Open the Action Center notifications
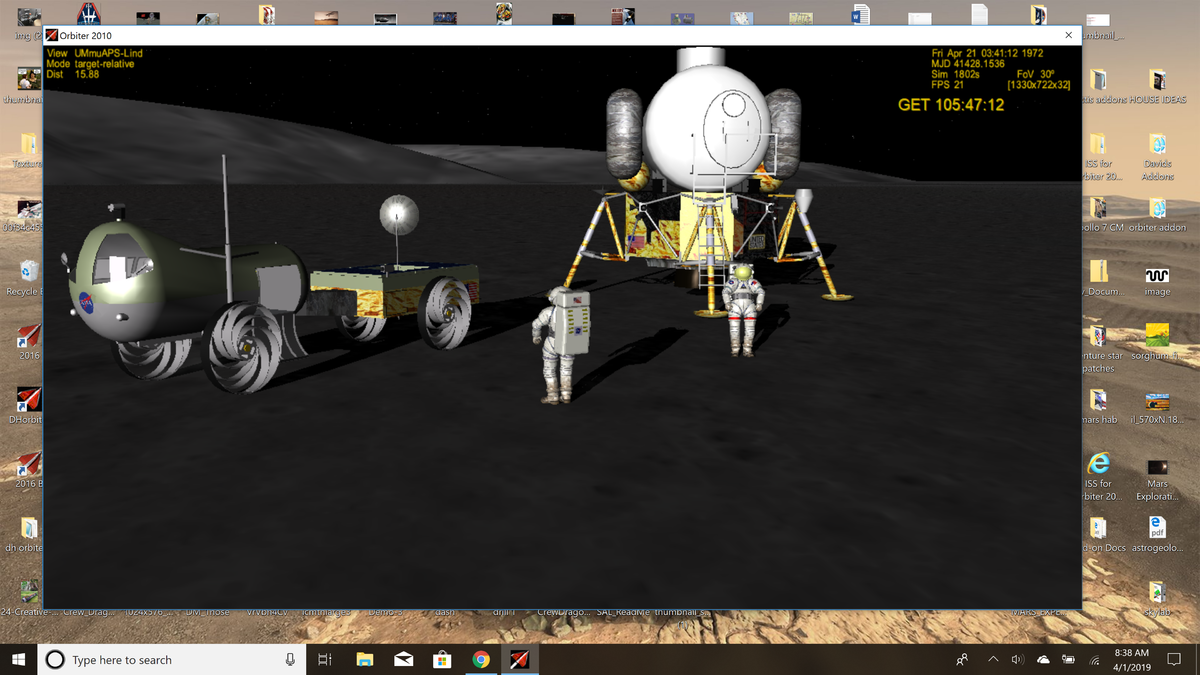This screenshot has height=675, width=1200. 1175,659
